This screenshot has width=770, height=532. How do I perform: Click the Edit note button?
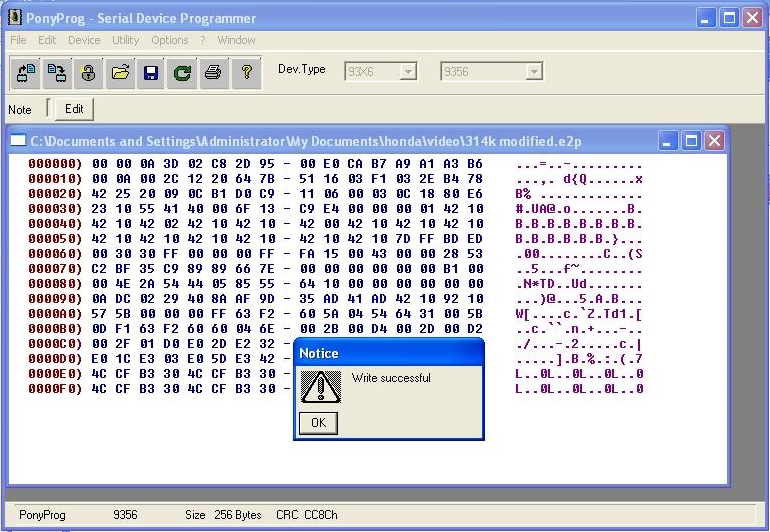click(x=74, y=109)
